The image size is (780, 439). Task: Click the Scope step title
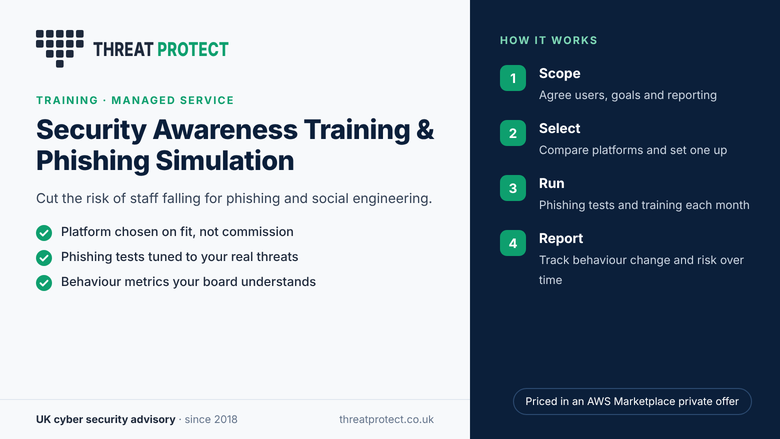coord(560,74)
